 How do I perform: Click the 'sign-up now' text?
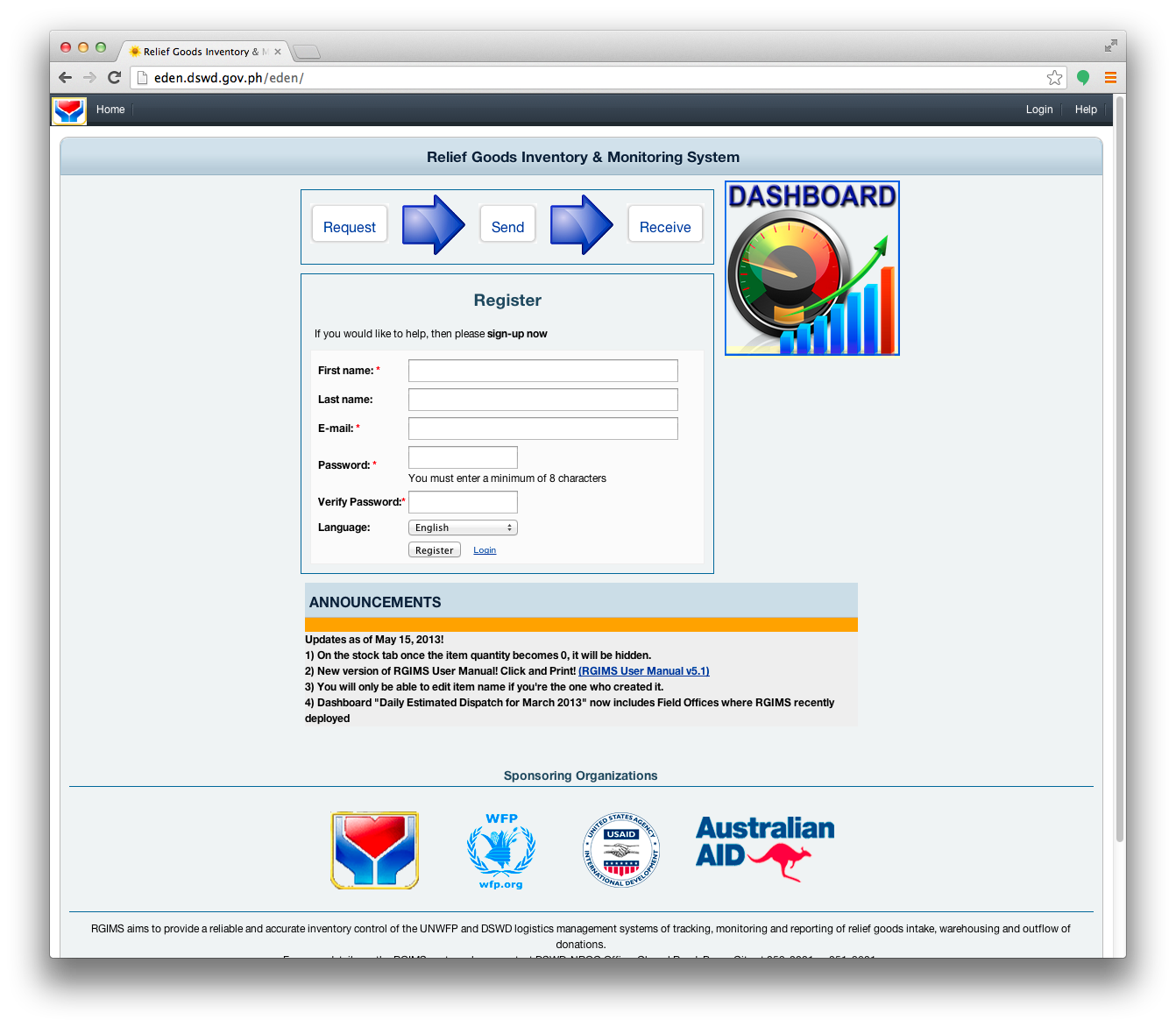point(517,334)
